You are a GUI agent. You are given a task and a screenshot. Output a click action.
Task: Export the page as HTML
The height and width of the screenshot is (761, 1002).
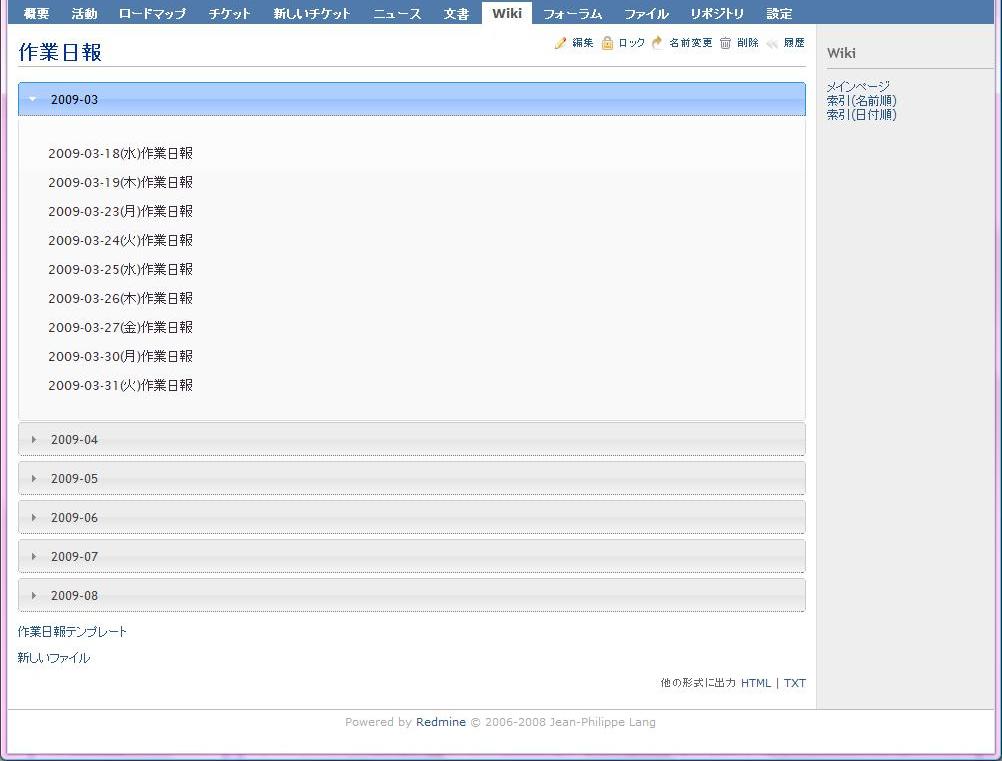pos(756,683)
